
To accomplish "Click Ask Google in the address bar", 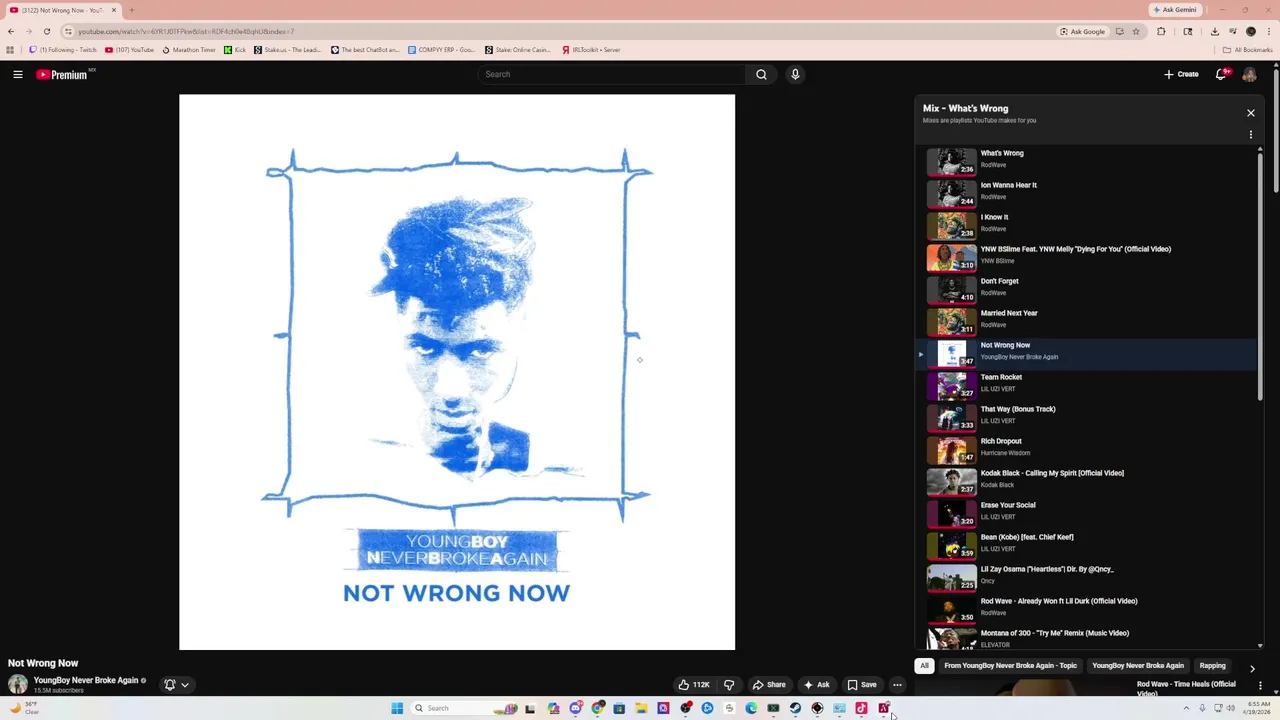I will (1082, 31).
